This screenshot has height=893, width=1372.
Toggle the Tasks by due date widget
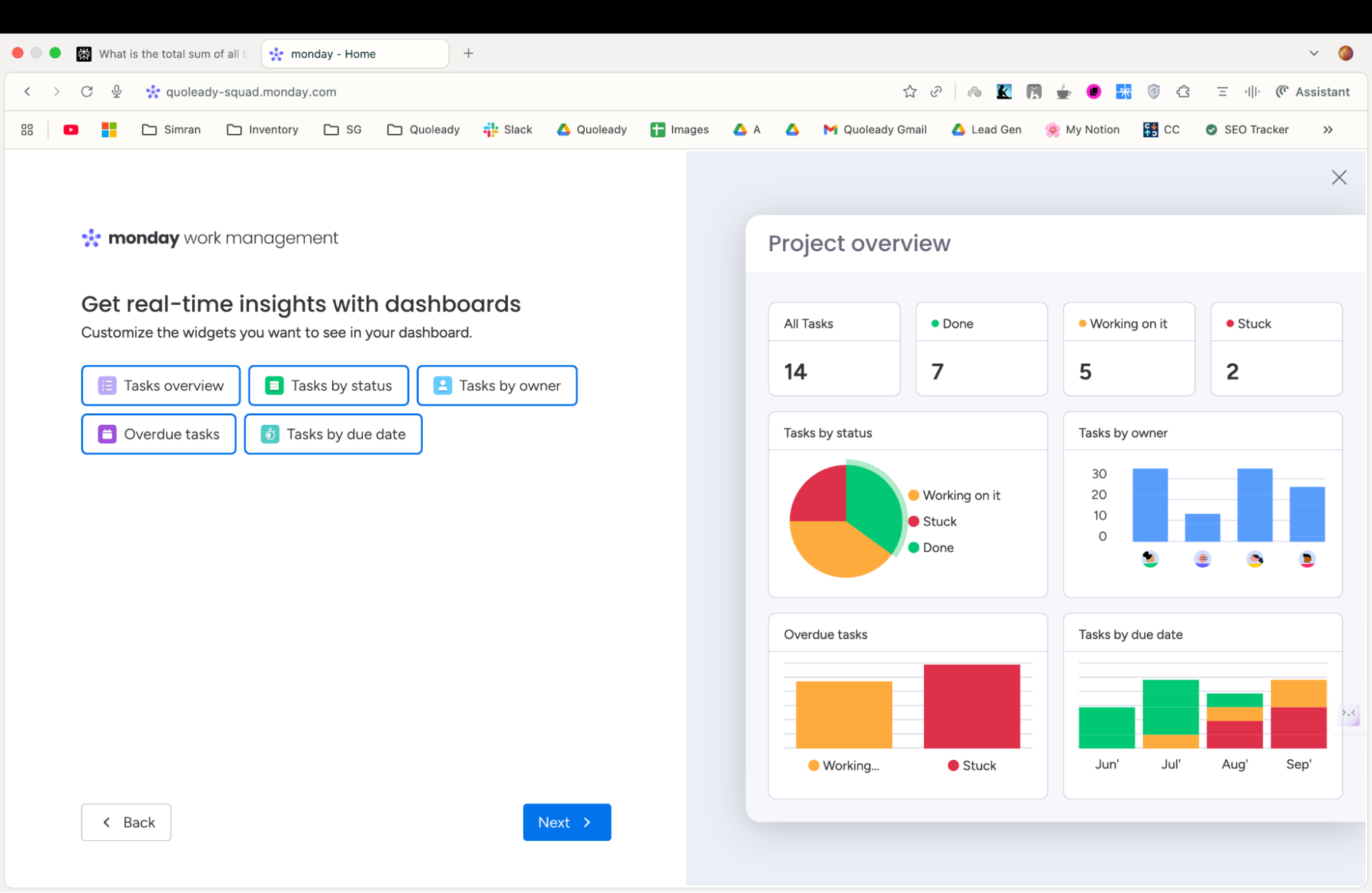(333, 434)
